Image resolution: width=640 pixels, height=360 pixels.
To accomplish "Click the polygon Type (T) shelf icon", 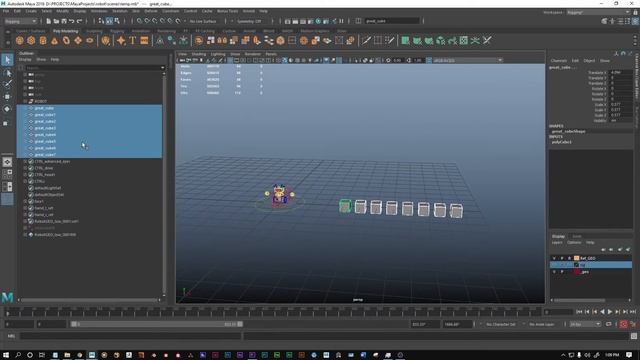I will coord(133,40).
